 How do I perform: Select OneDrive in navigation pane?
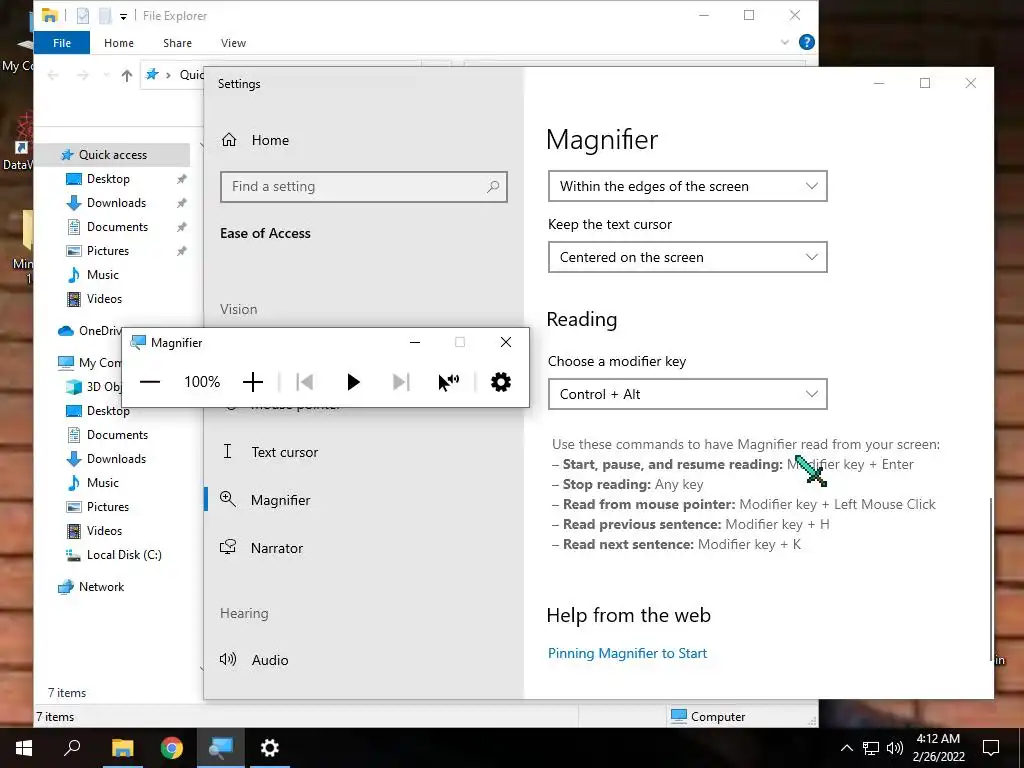(x=90, y=331)
